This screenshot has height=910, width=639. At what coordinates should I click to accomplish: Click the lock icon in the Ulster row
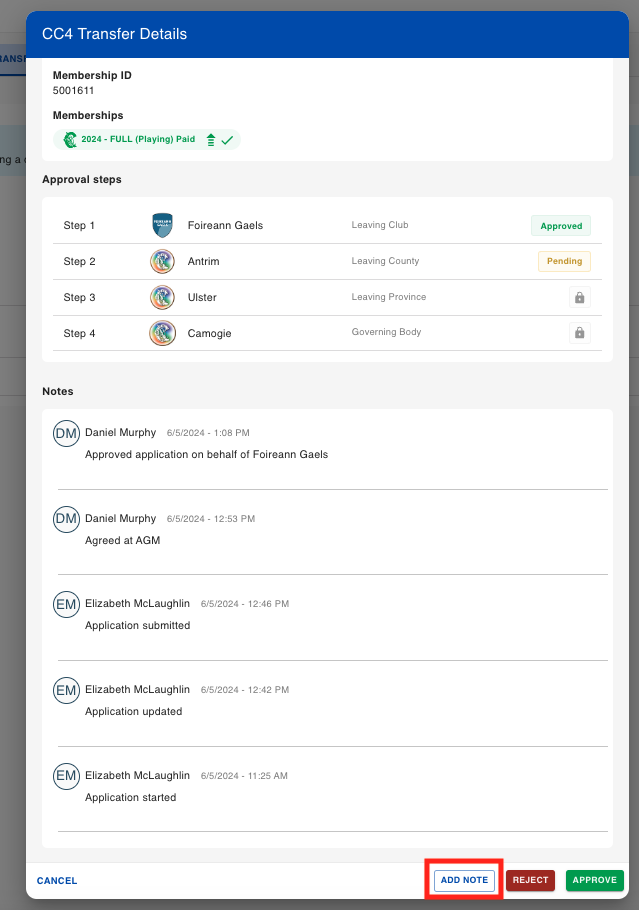579,297
